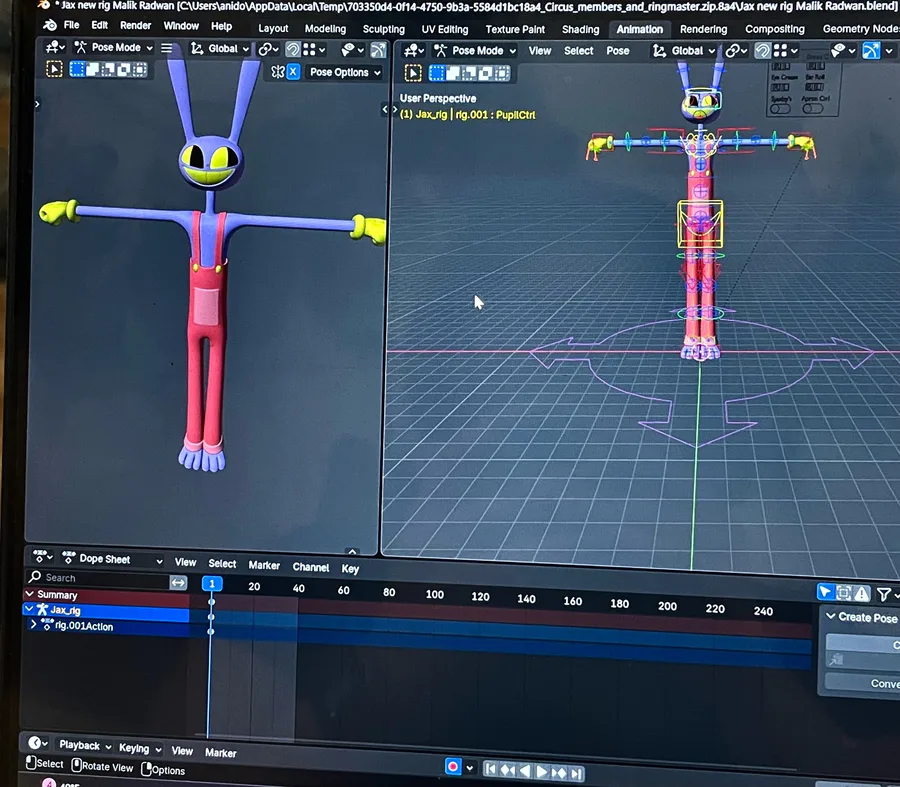Toggle right viewport gizmo display
Viewport: 900px width, 787px height.
click(871, 51)
